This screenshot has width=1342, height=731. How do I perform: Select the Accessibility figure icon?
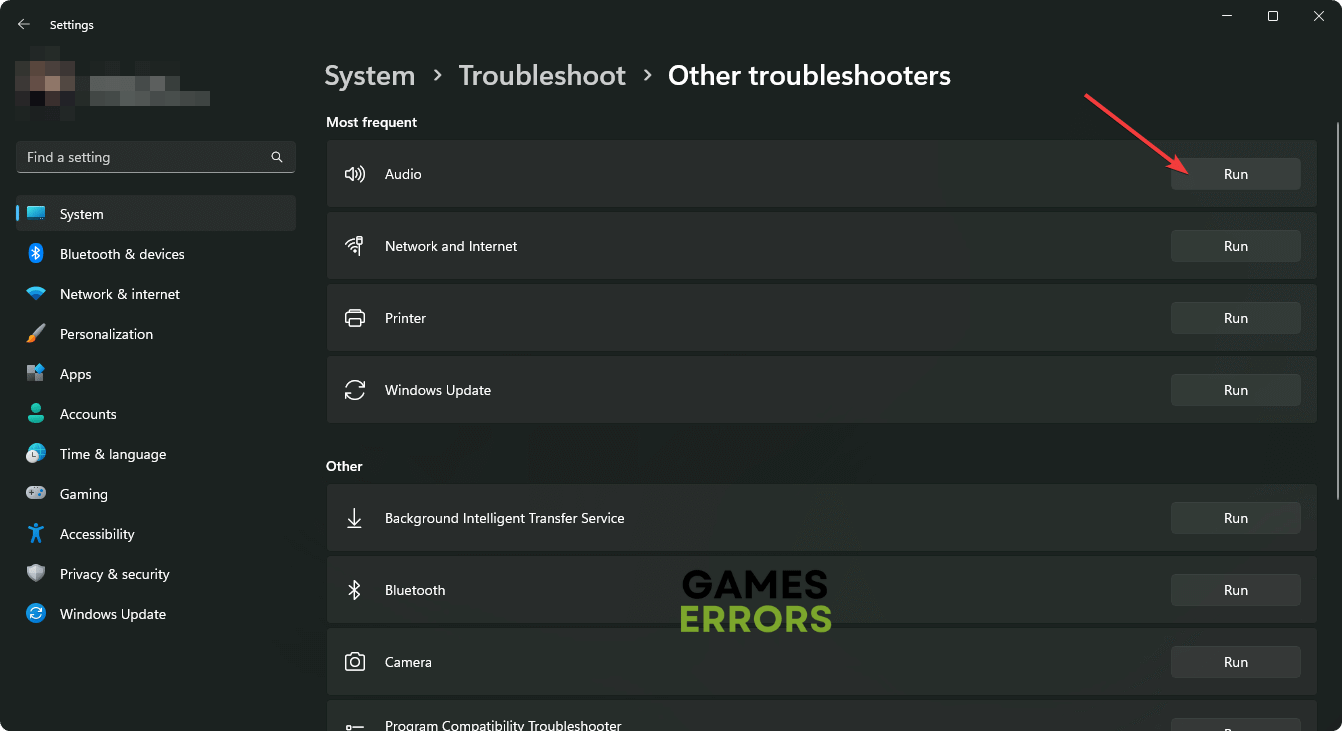(36, 534)
